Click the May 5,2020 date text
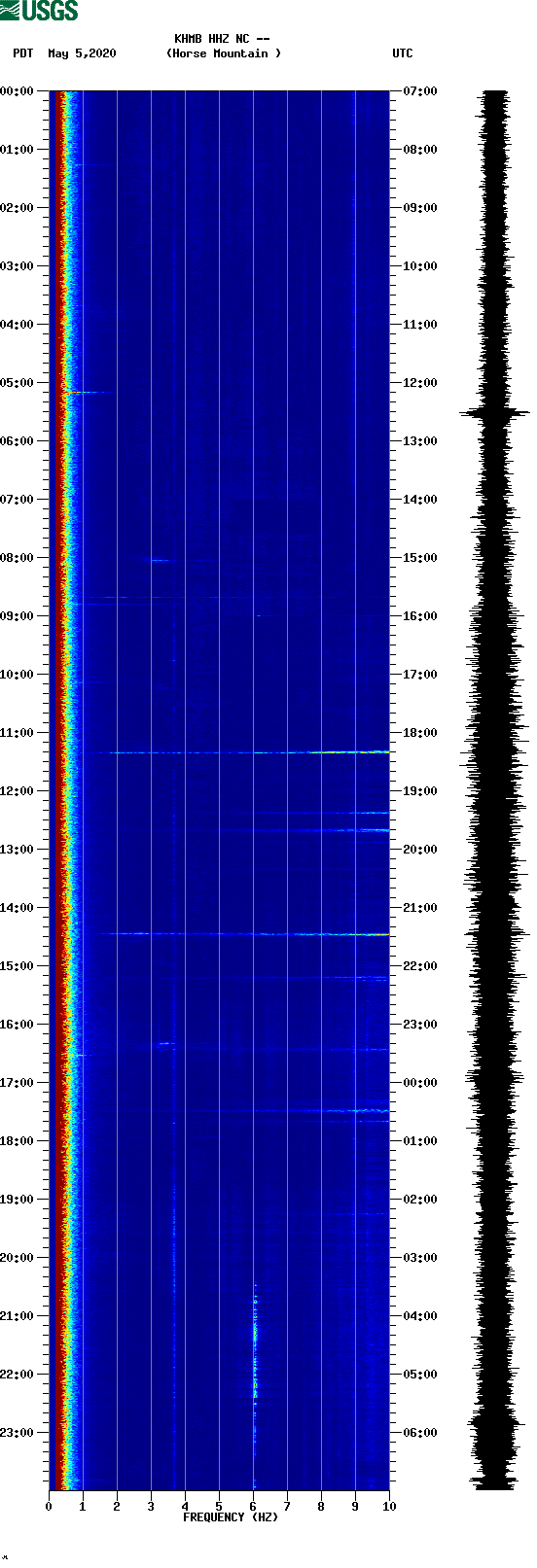Screen dimensions: 537x1568 (82, 53)
